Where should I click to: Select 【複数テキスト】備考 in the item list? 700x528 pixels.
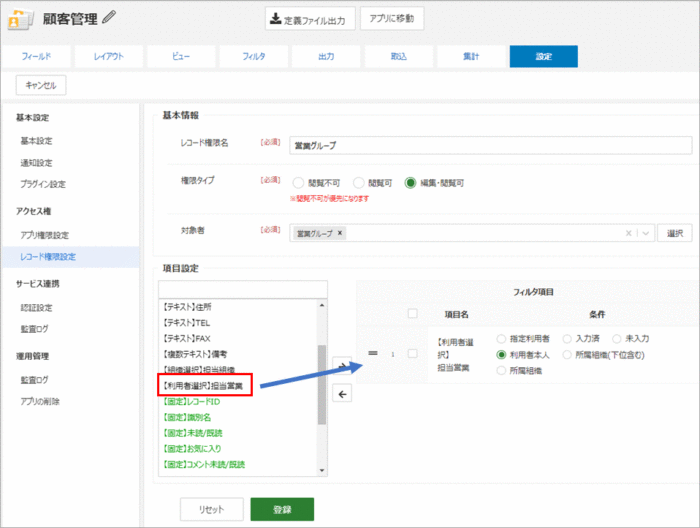[x=195, y=354]
